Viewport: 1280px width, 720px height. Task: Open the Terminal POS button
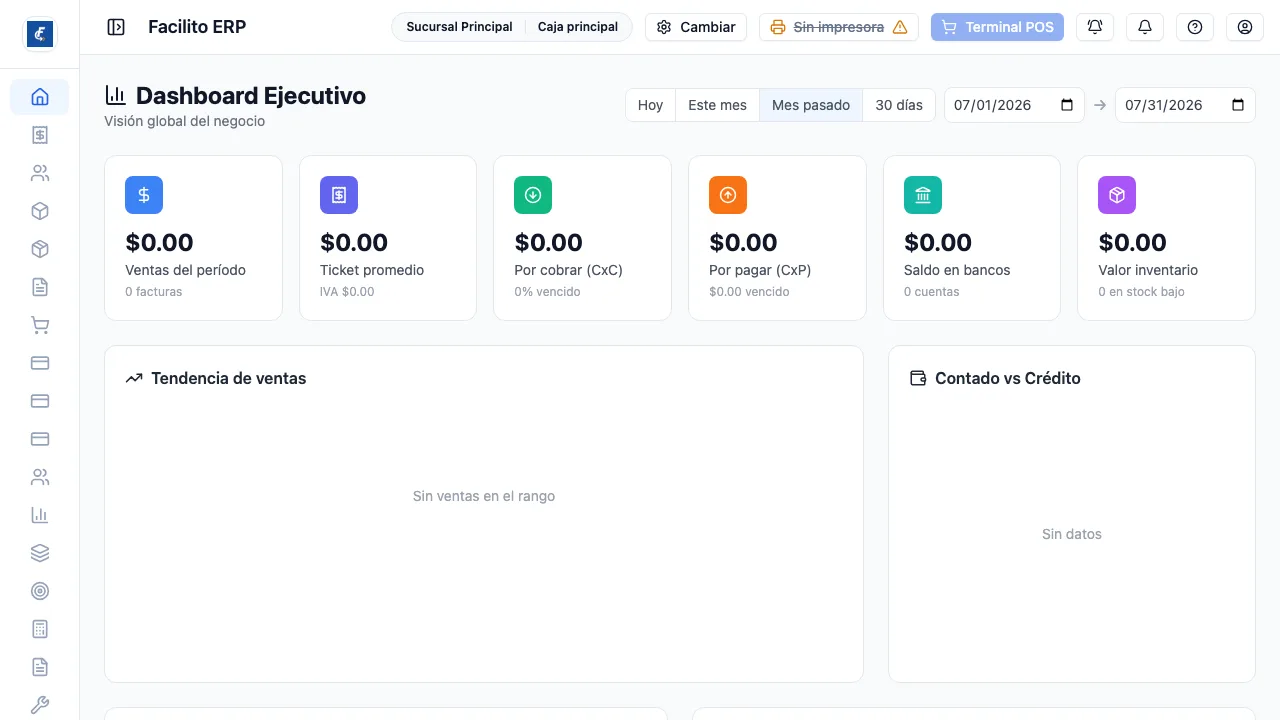pyautogui.click(x=997, y=27)
